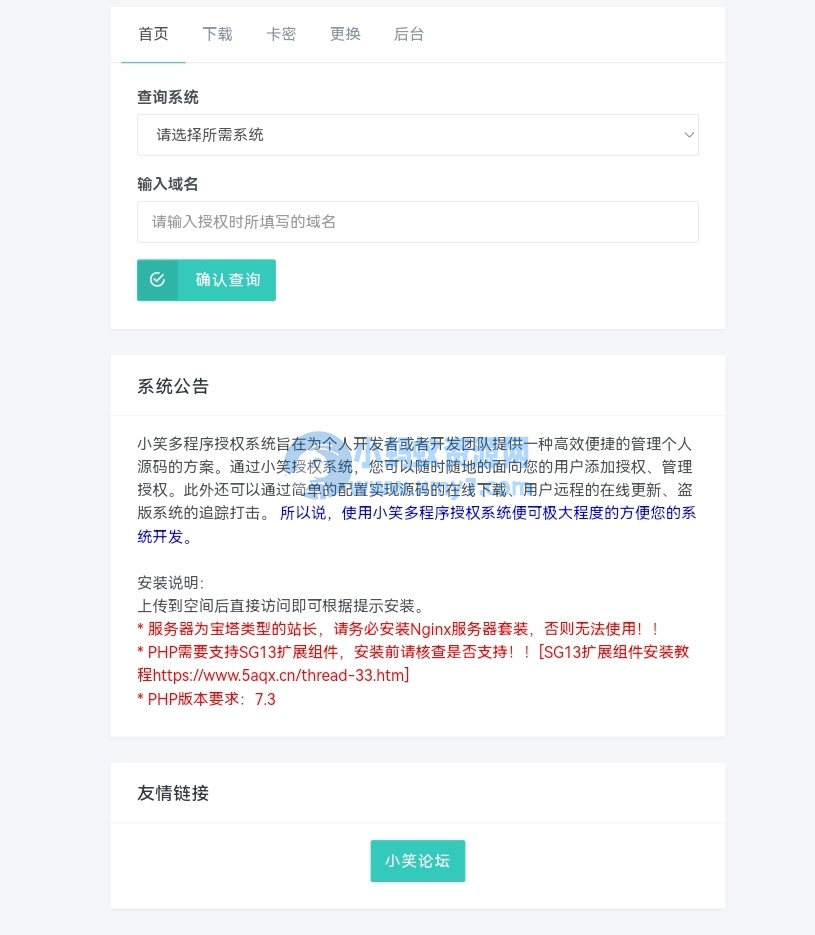Click the 确认查询 button
This screenshot has height=935, width=815.
pos(206,280)
